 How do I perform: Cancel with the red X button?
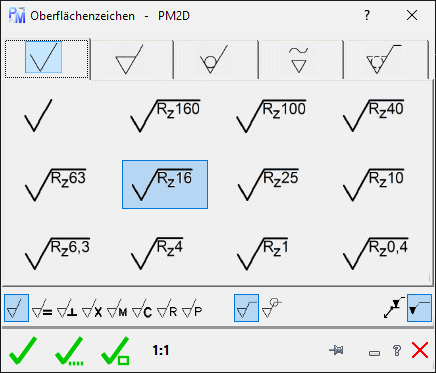[x=420, y=350]
